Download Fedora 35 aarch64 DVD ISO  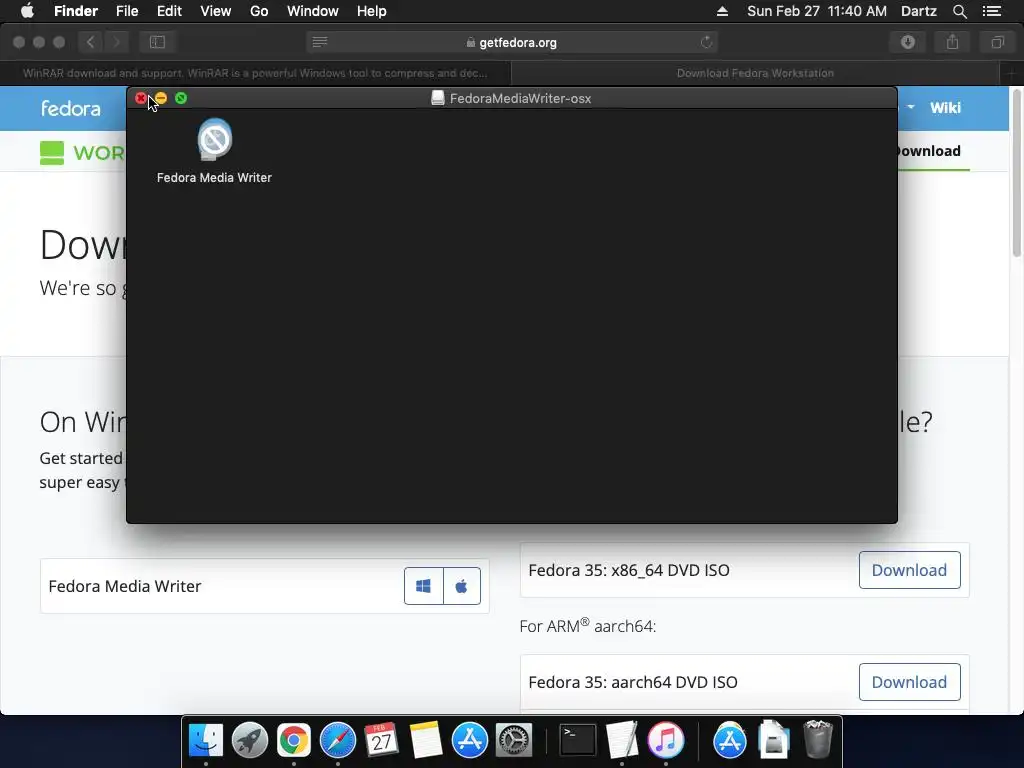(x=909, y=682)
